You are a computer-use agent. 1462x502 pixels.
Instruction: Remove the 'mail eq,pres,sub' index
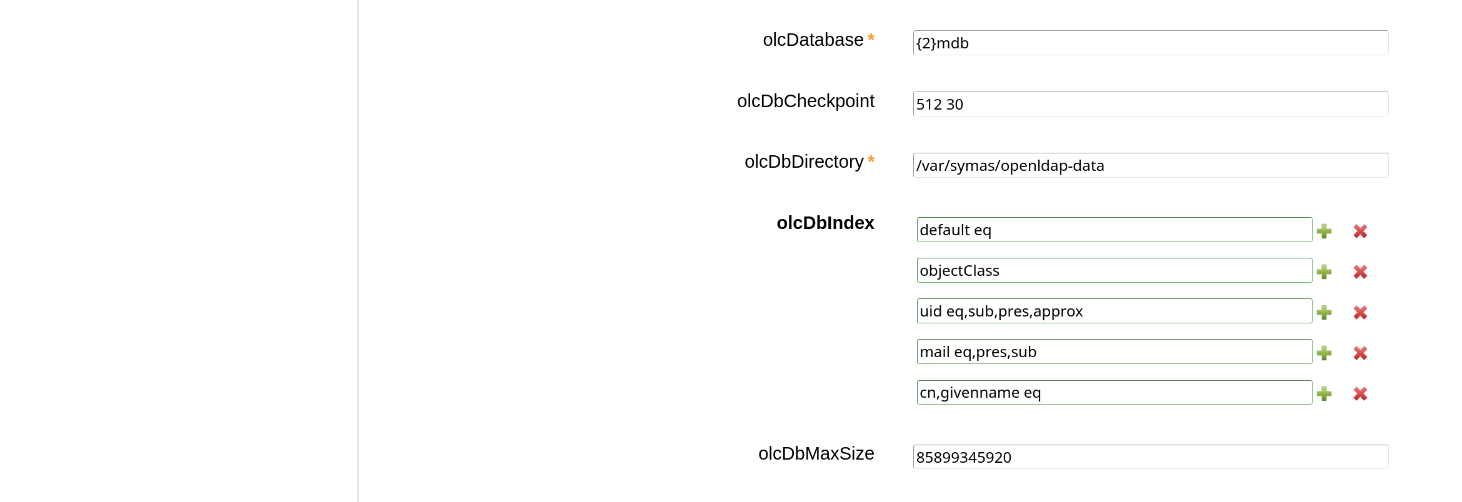[x=1360, y=353]
